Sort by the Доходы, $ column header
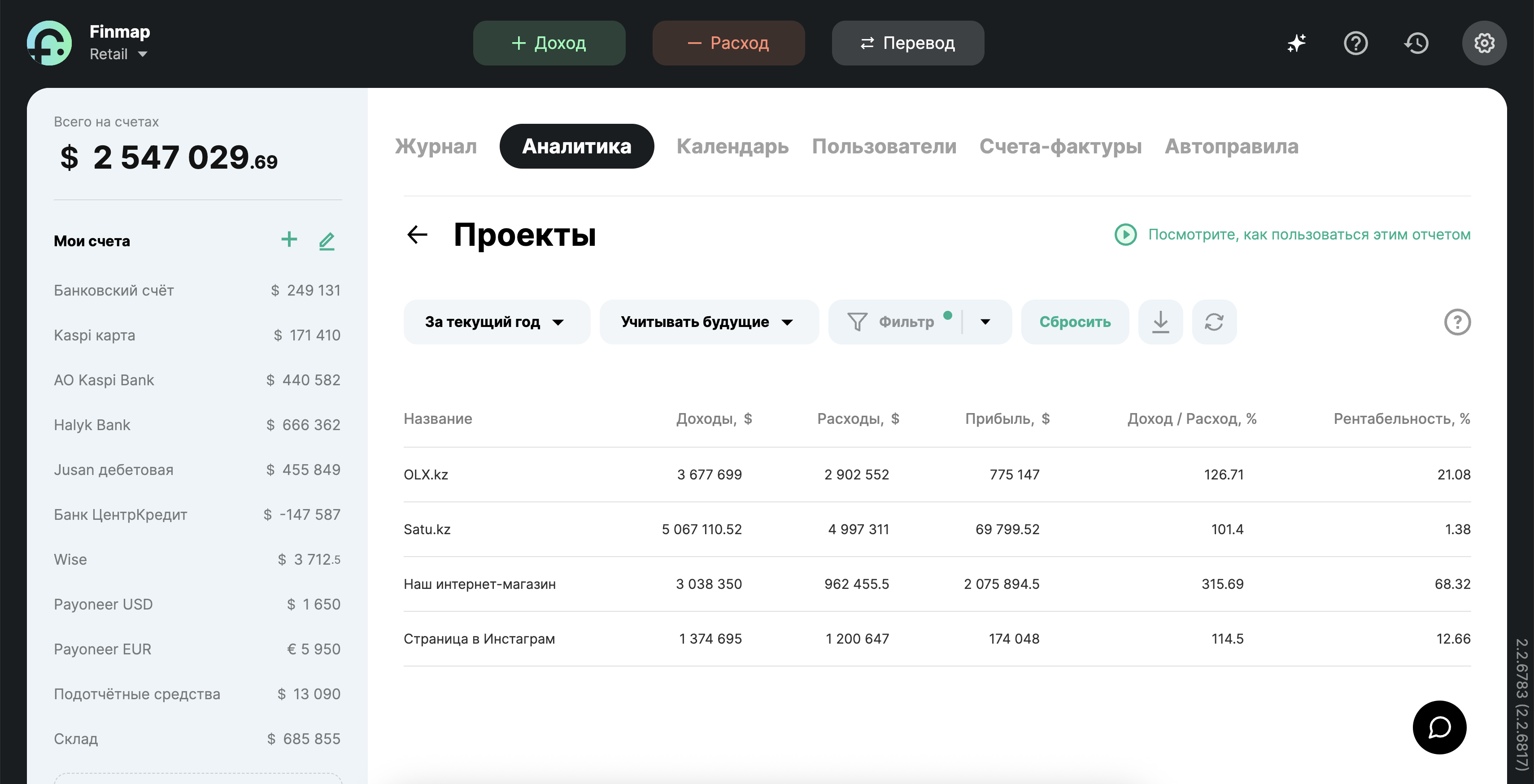Image resolution: width=1534 pixels, height=784 pixels. 714,418
